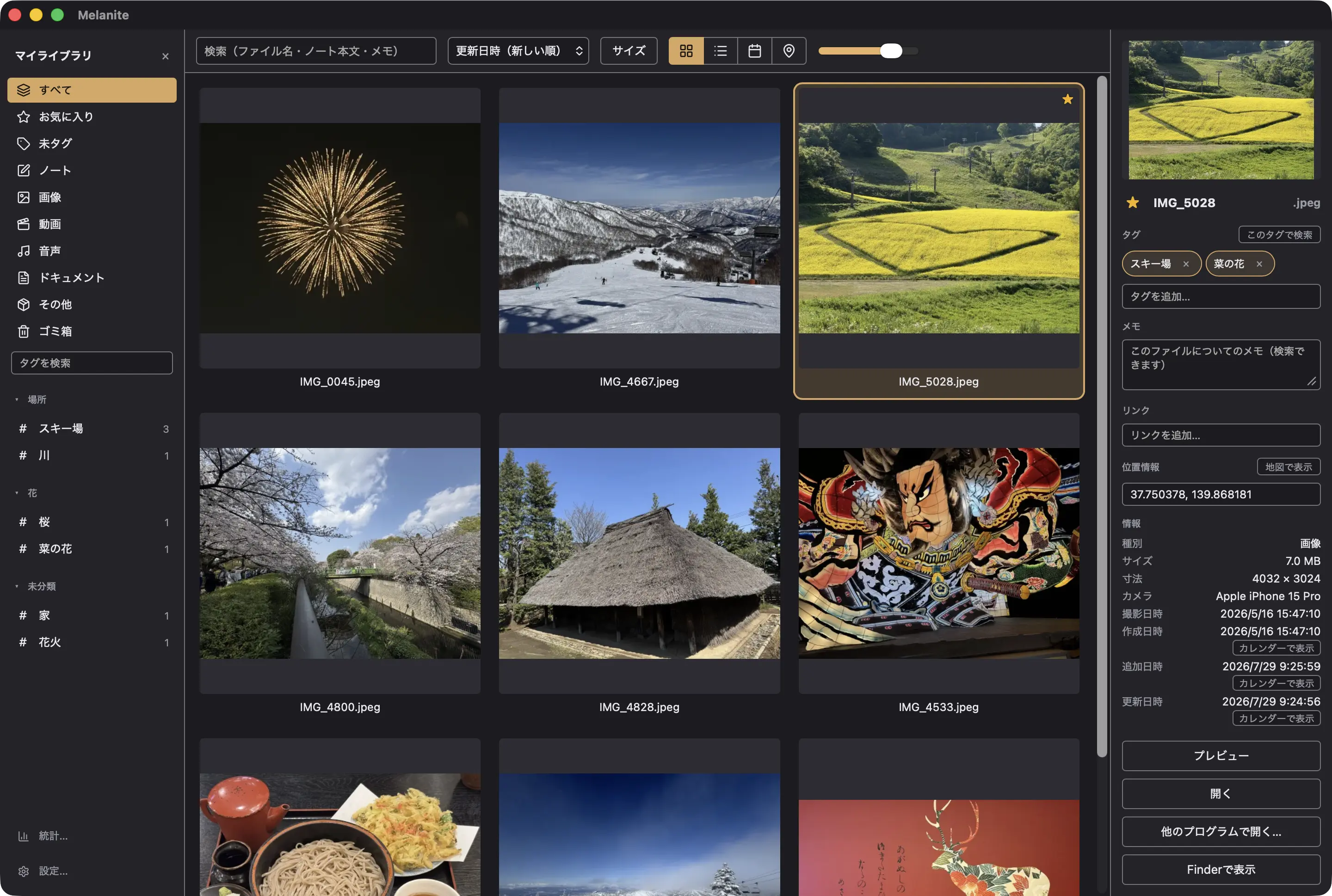Collapse the 花 tag group

(x=17, y=492)
